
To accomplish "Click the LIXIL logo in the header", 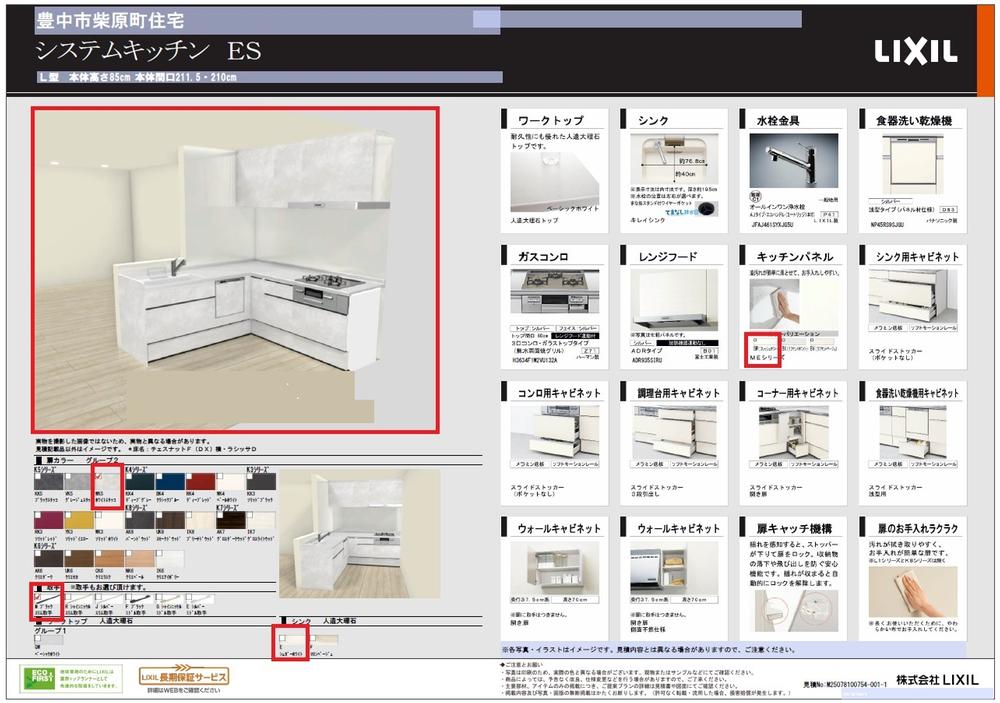I will 917,52.
